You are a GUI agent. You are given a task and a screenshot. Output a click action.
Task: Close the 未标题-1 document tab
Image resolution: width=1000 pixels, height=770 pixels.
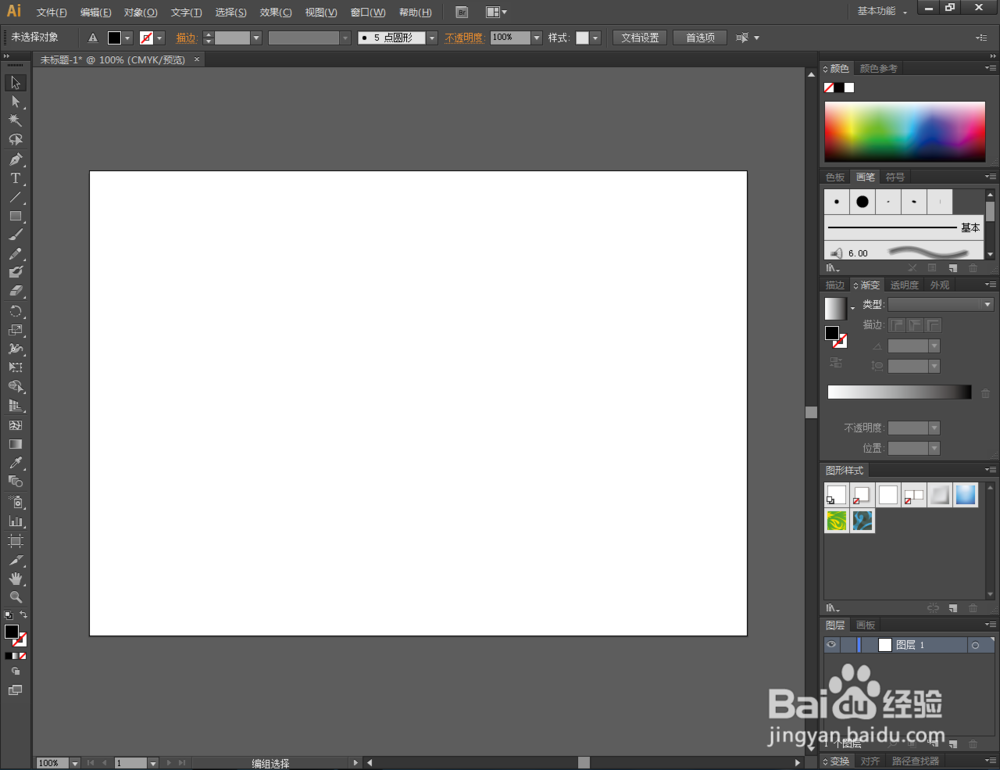pos(196,59)
